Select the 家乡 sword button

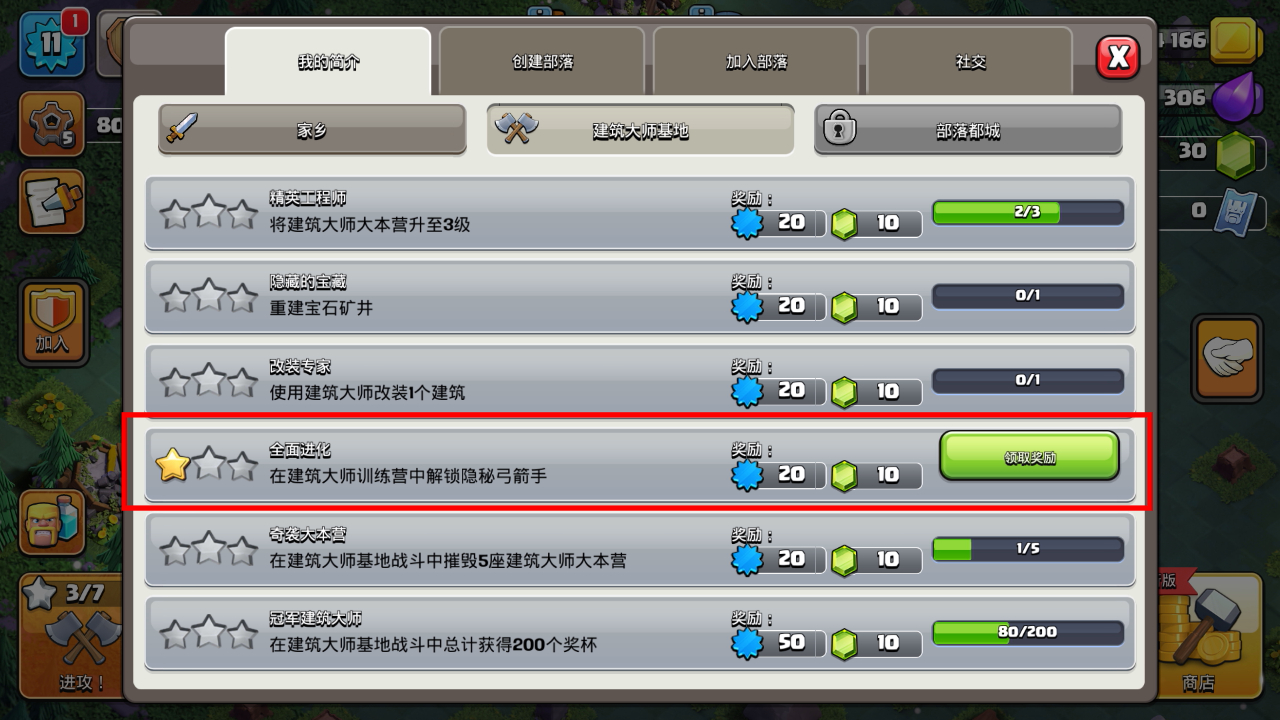(x=312, y=129)
